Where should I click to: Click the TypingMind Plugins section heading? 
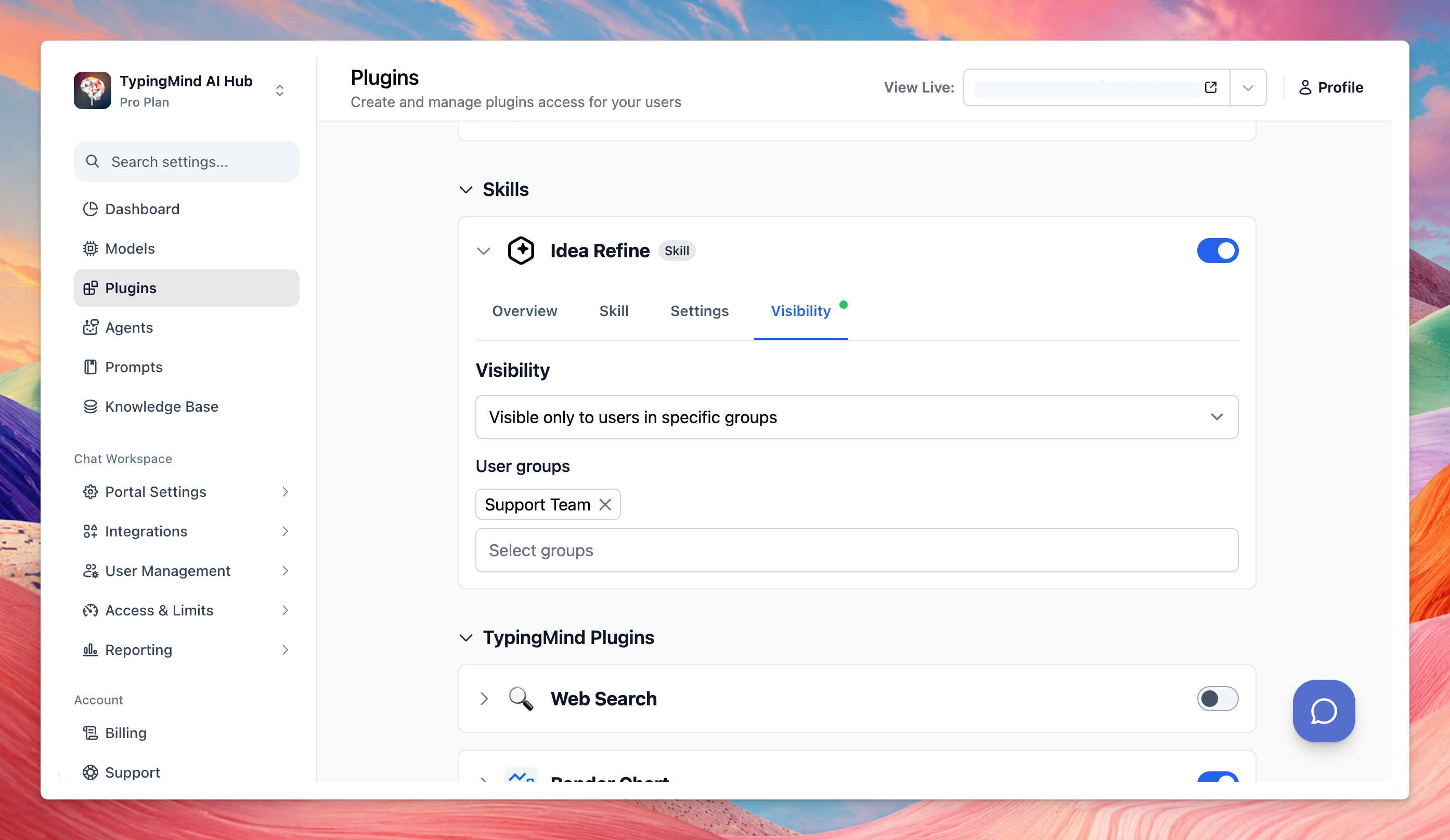point(568,638)
